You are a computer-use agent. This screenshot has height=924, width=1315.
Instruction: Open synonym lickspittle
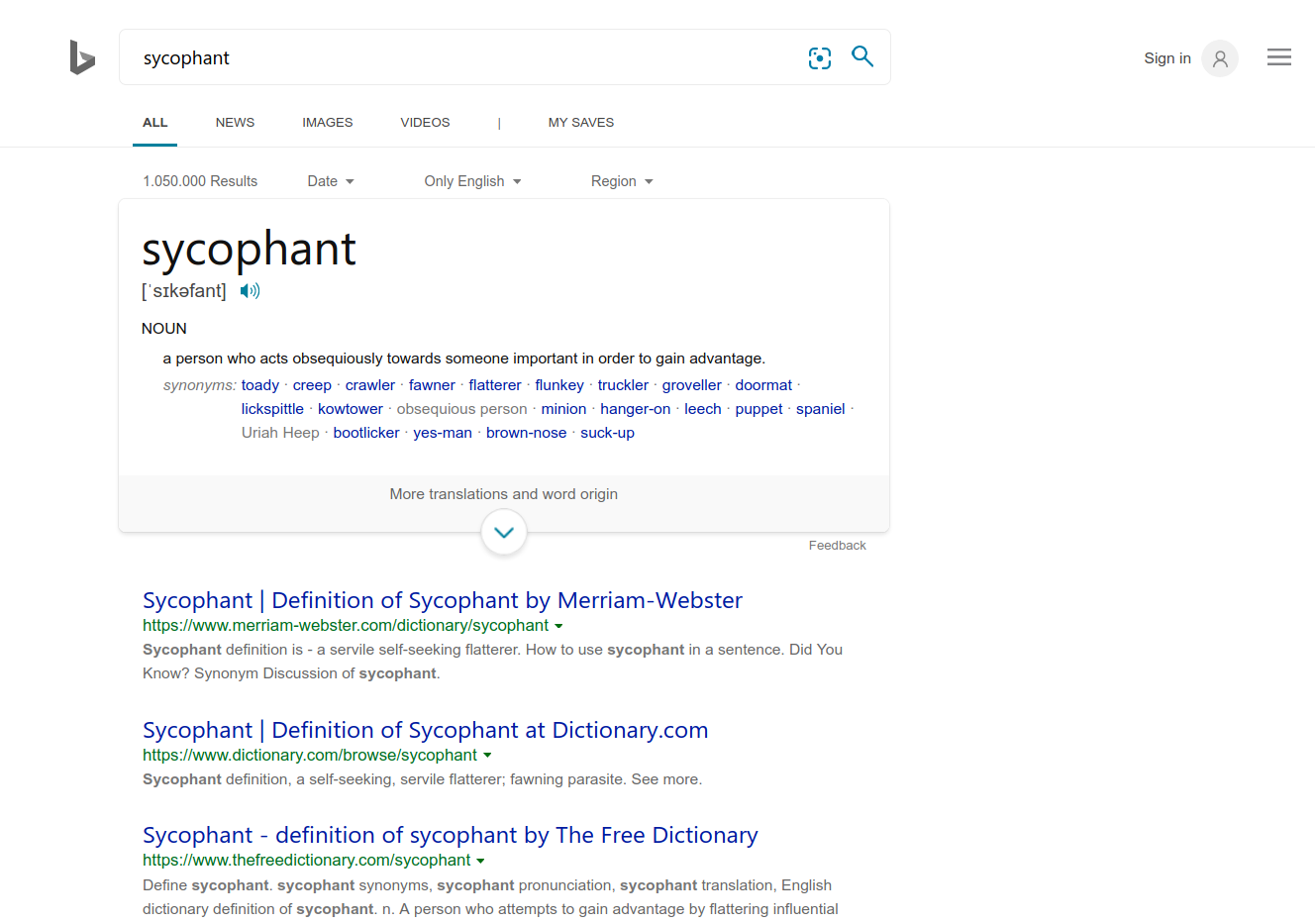(x=272, y=409)
